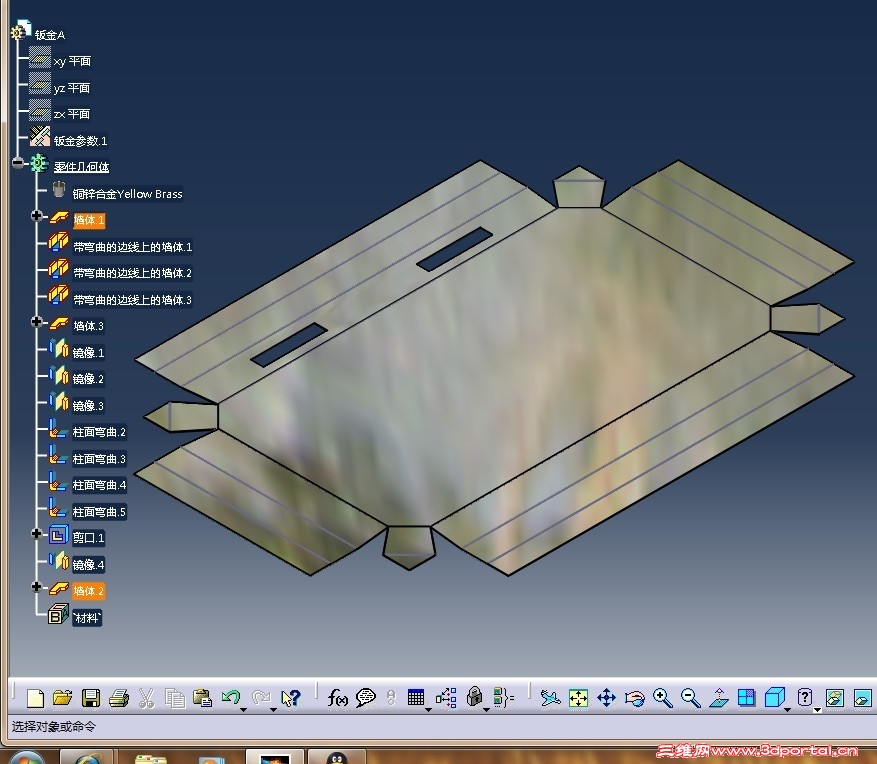Activate the What's This help cursor icon
Screen dimensions: 877x764
[x=291, y=698]
